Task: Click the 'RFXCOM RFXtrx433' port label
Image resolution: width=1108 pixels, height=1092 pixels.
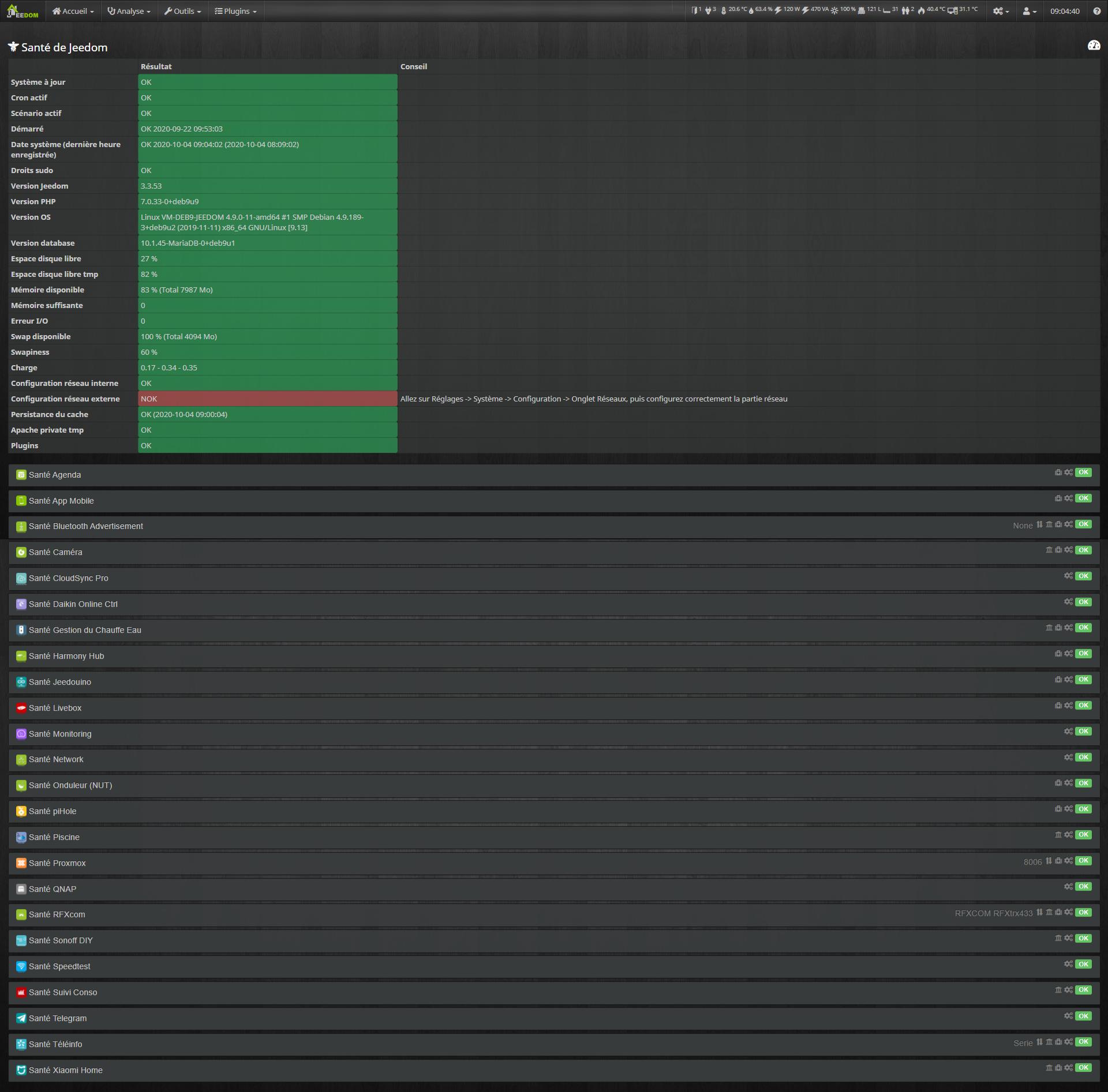Action: [x=993, y=913]
